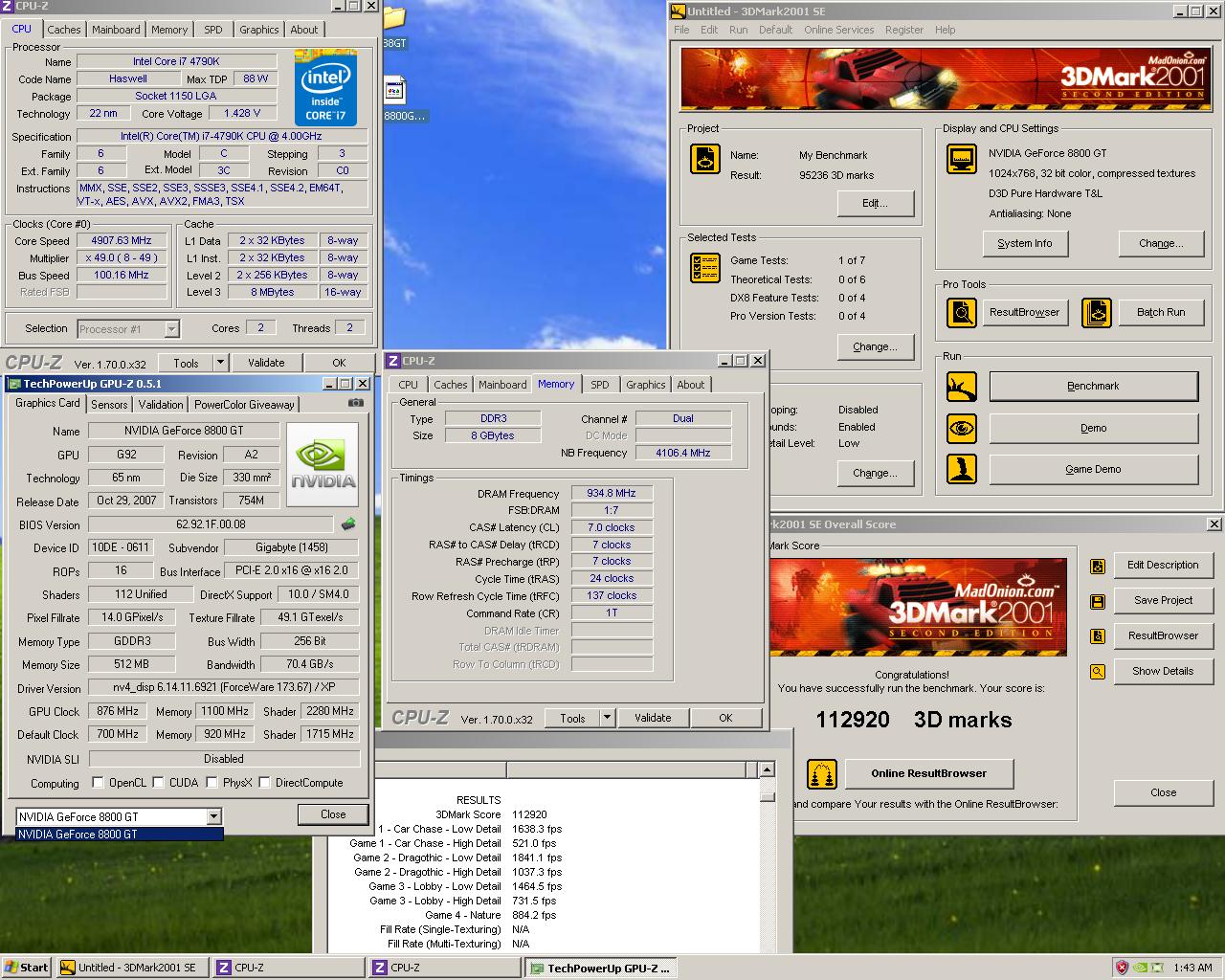Click the ResultBrowser document icon in score window

pos(1098,636)
